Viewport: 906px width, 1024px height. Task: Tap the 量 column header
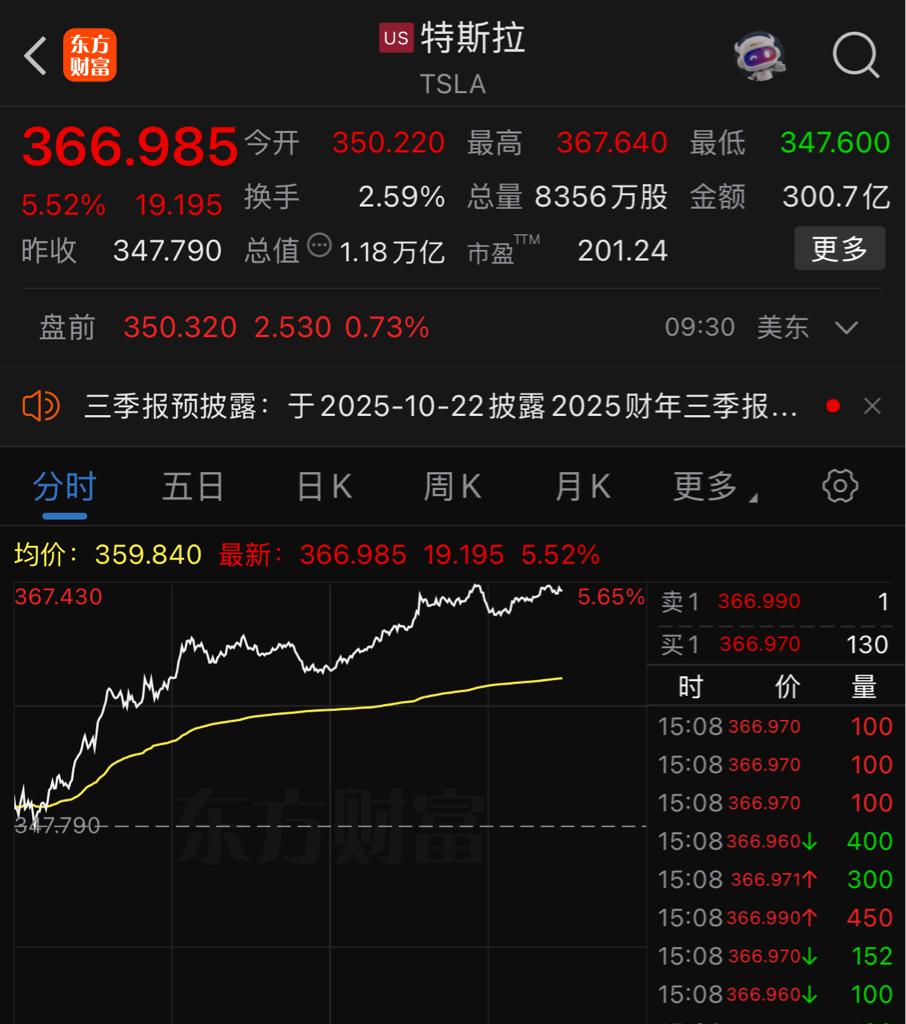coord(864,687)
